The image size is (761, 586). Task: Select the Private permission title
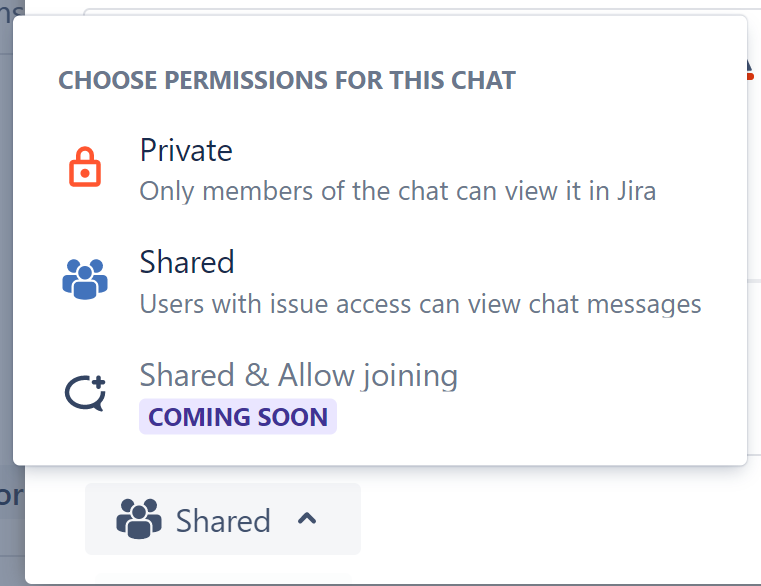pyautogui.click(x=186, y=150)
